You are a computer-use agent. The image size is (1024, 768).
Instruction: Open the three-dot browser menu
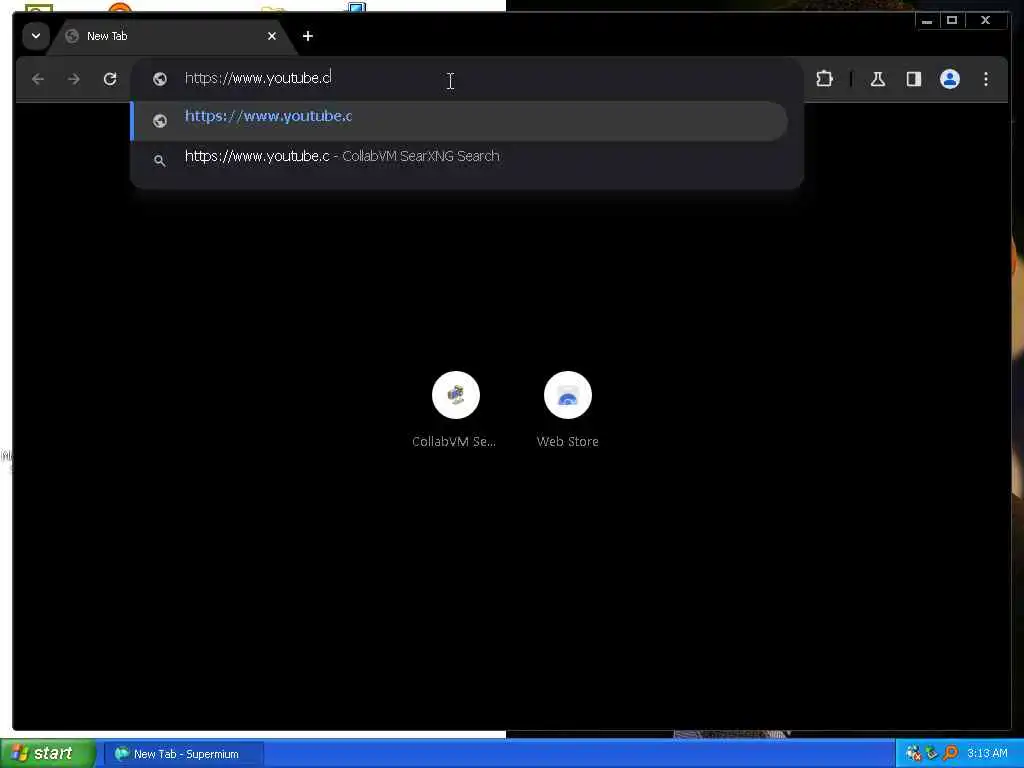pyautogui.click(x=985, y=79)
